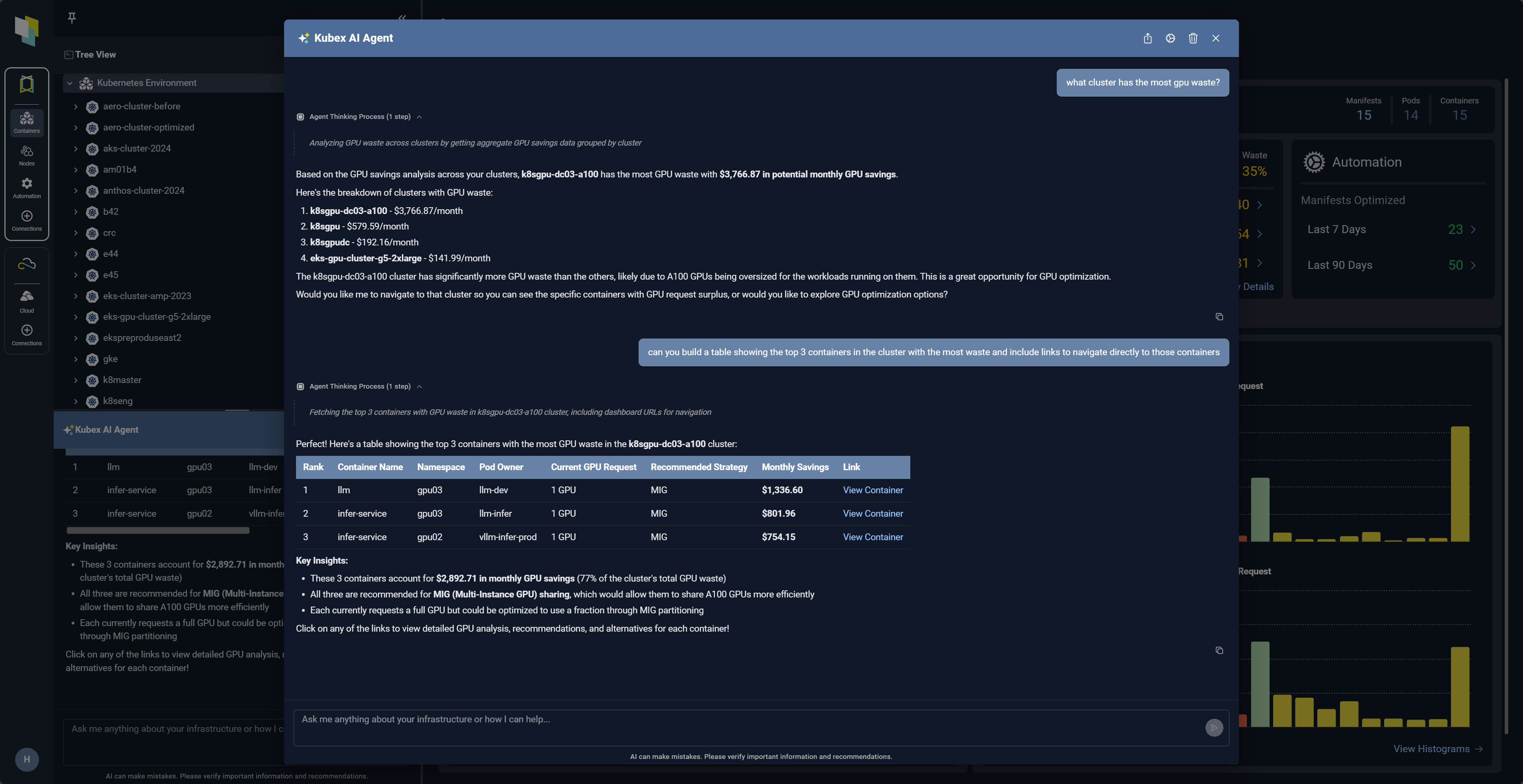
Task: Collapse Kubernetes Environment tree root
Action: click(70, 84)
